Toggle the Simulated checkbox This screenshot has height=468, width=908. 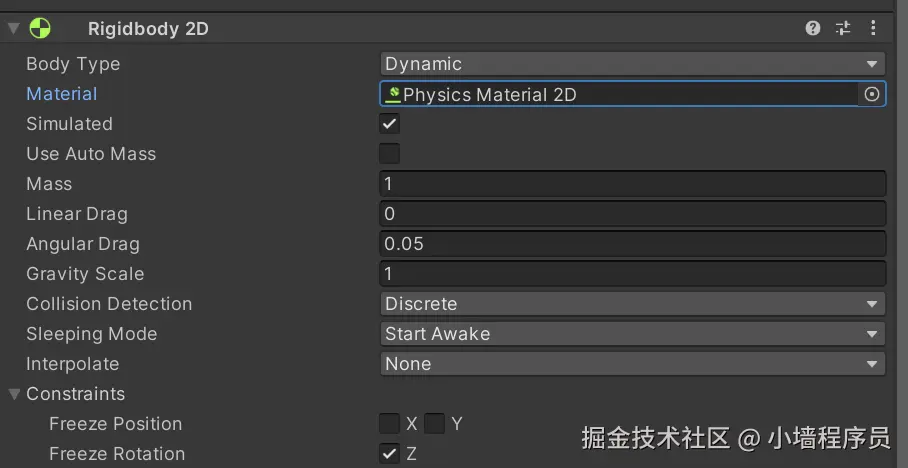coord(390,124)
